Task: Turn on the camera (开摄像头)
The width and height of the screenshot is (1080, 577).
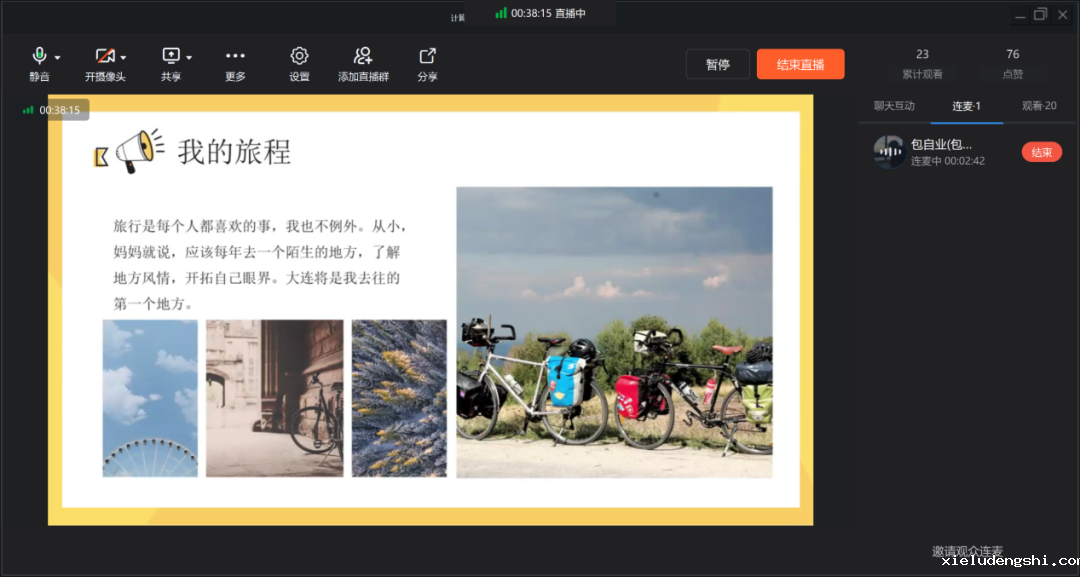Action: pos(104,57)
